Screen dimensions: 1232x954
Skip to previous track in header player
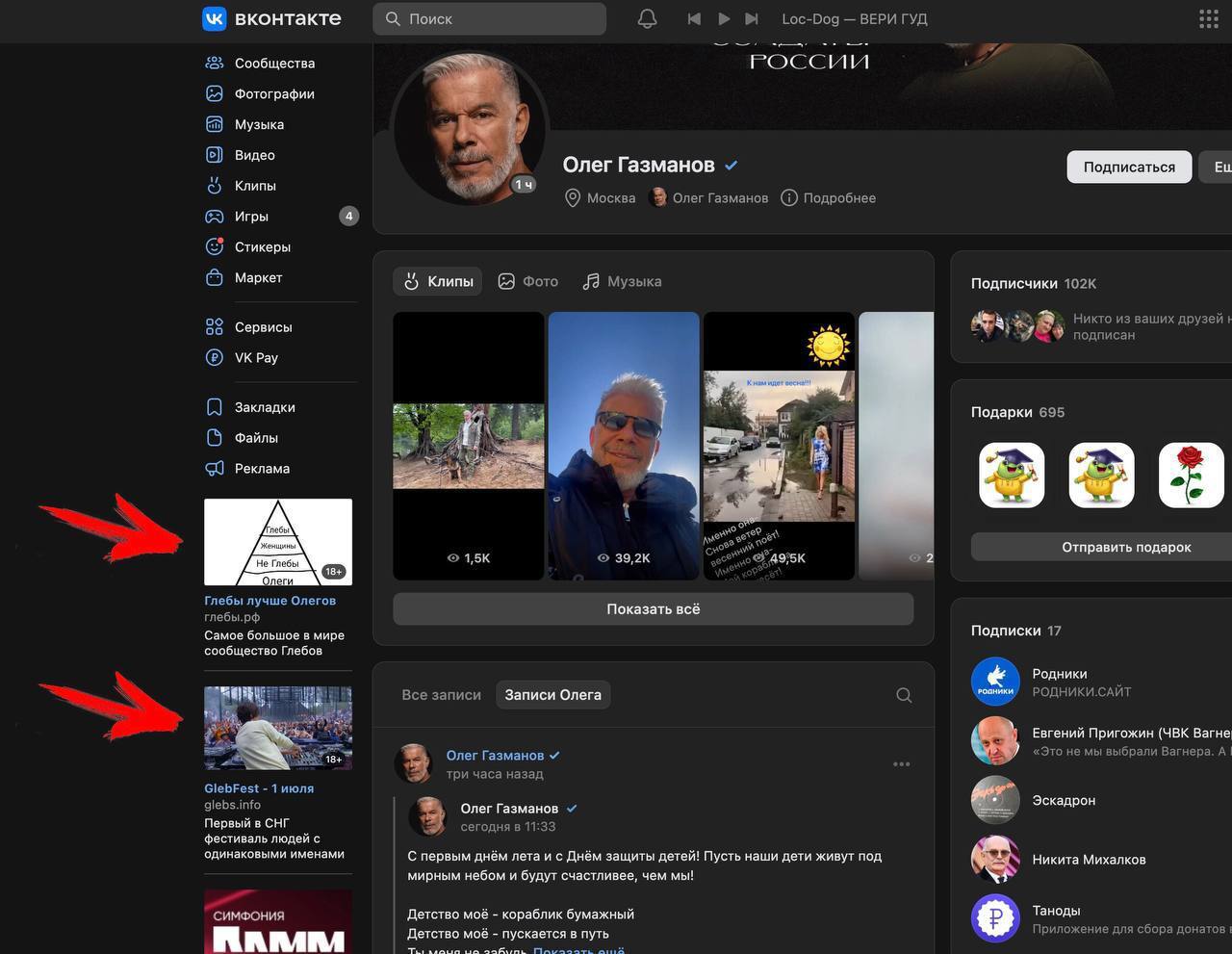point(694,18)
